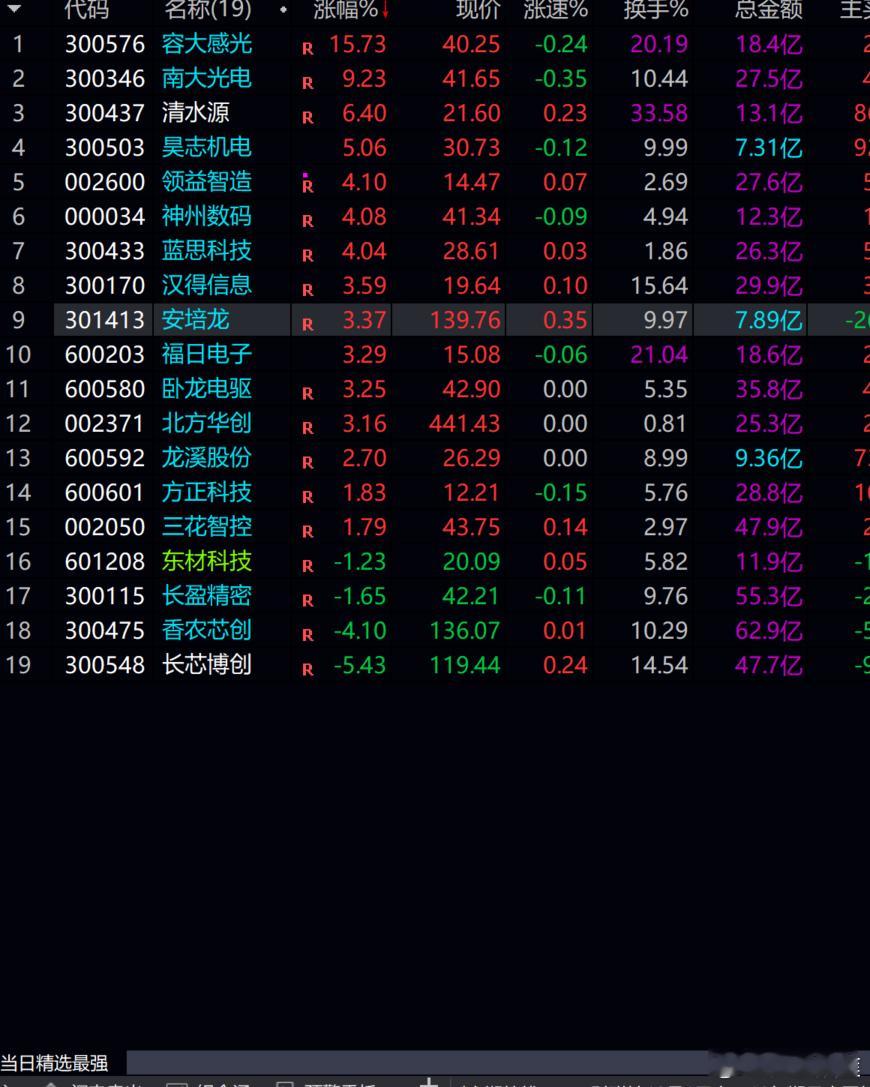Select stock name 长芯博创
This screenshot has height=1087, width=870.
207,665
